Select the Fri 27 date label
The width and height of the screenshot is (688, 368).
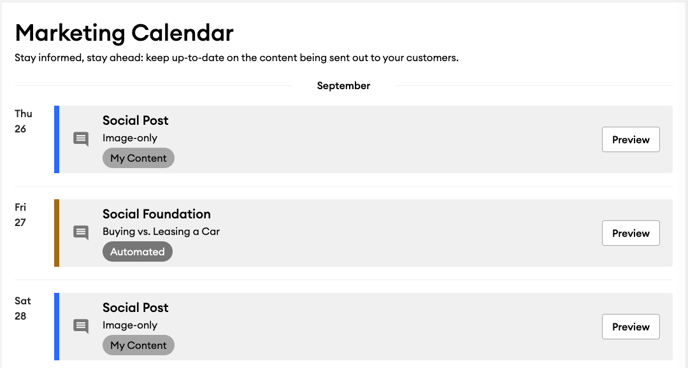21,215
